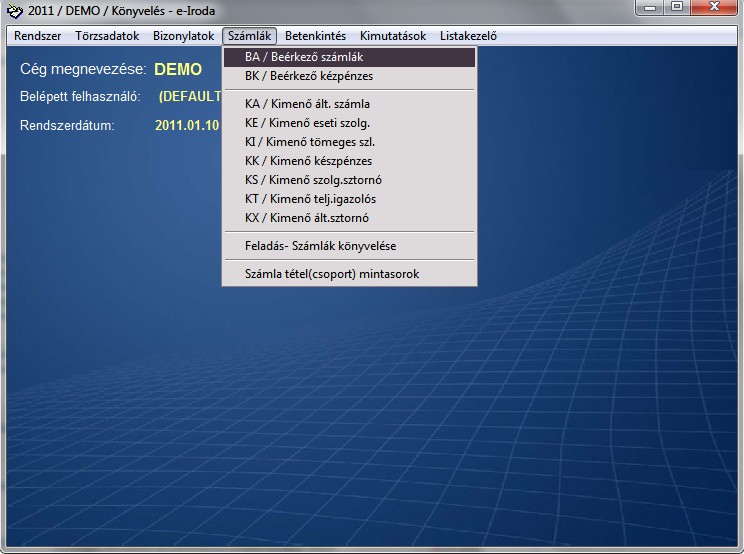Select BA / Beérkező számlák
This screenshot has width=744, height=554.
303,57
